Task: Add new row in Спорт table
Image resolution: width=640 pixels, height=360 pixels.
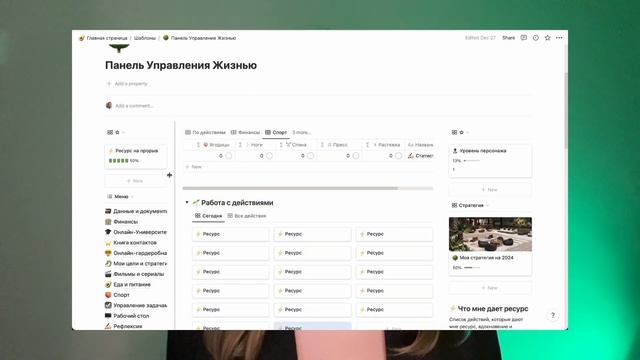Action: [x=193, y=167]
